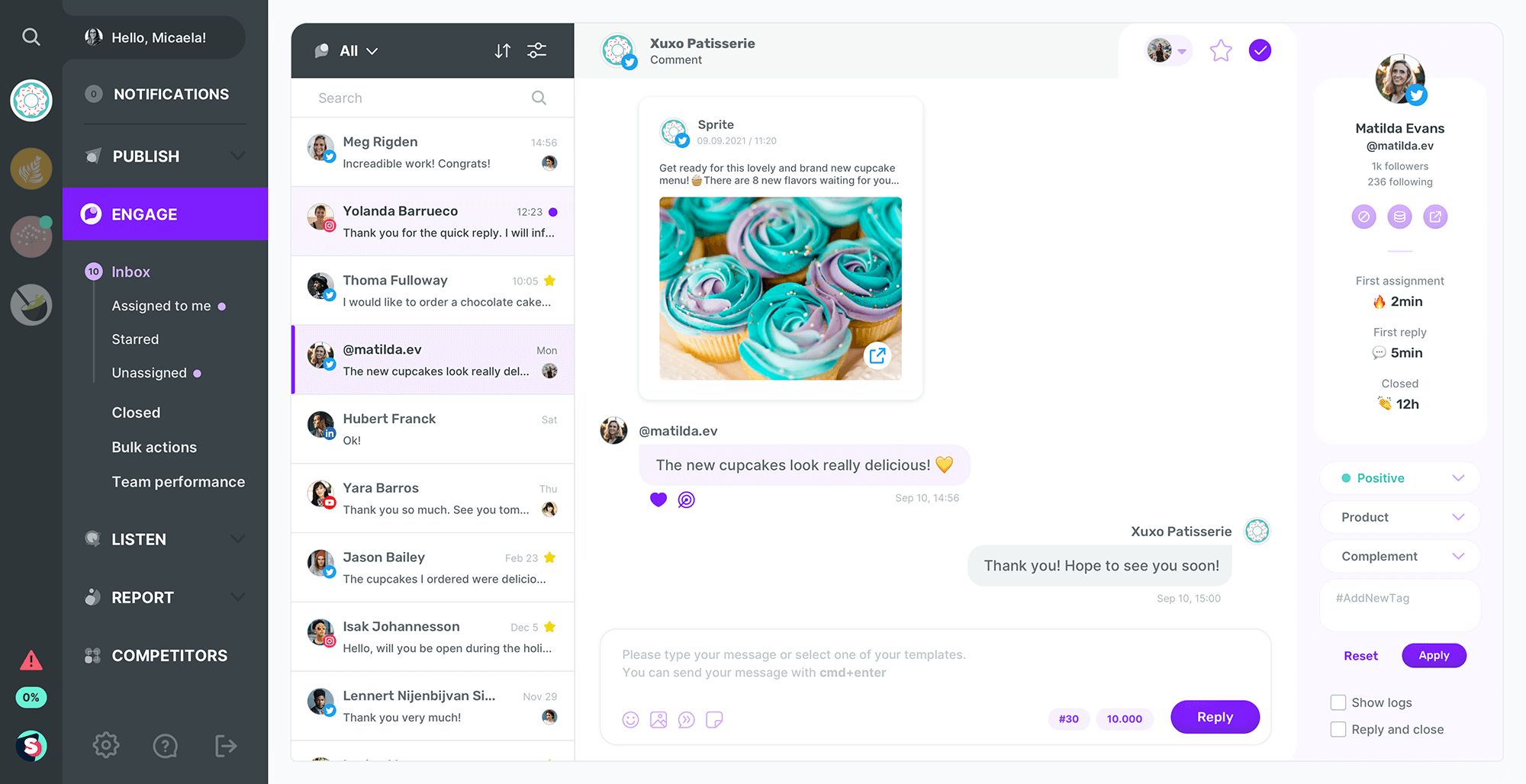Open Meg Rigden conversation
This screenshot has width=1526, height=784.
(x=432, y=152)
